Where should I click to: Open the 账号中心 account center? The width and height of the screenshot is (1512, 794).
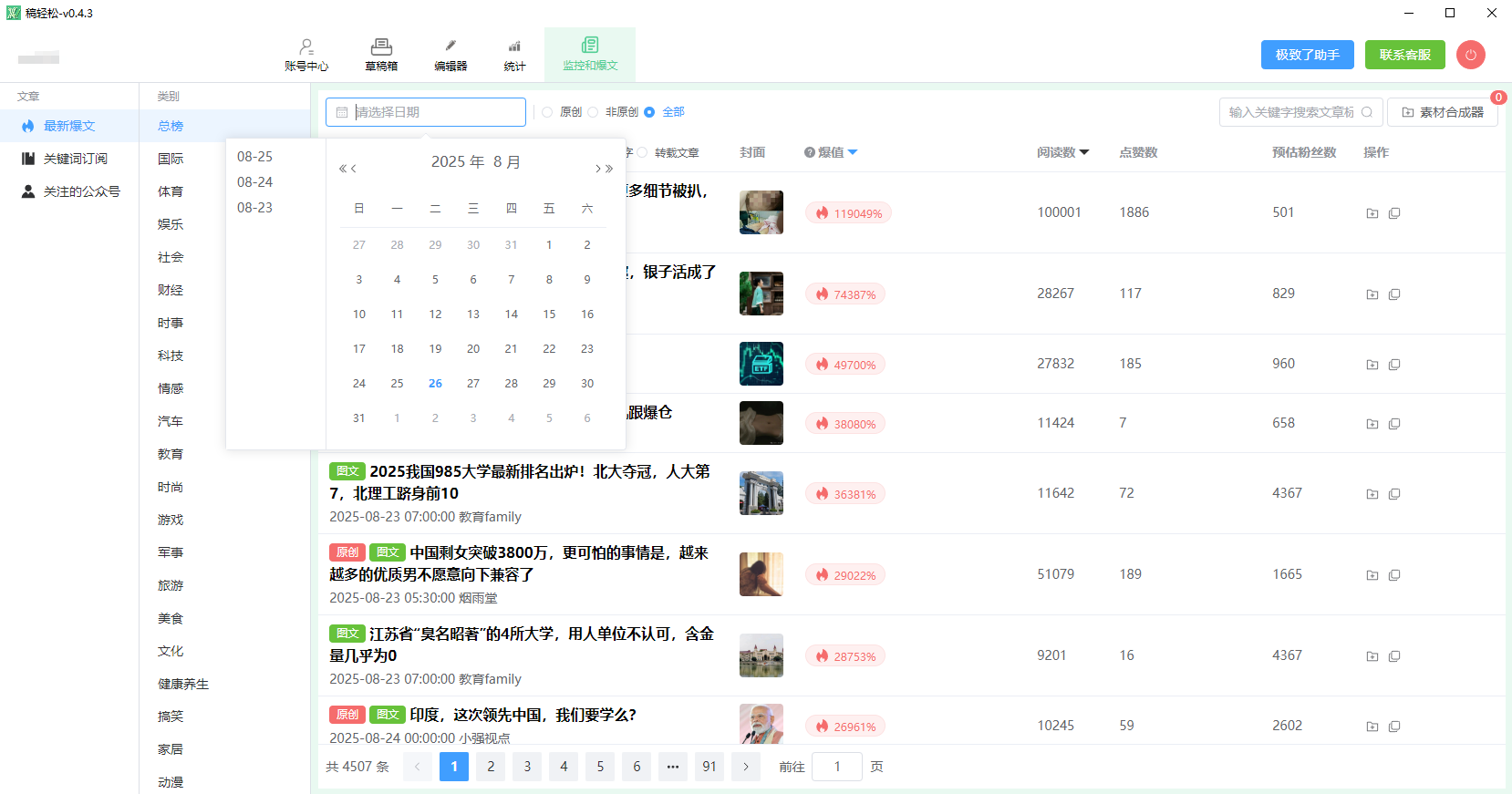coord(306,55)
